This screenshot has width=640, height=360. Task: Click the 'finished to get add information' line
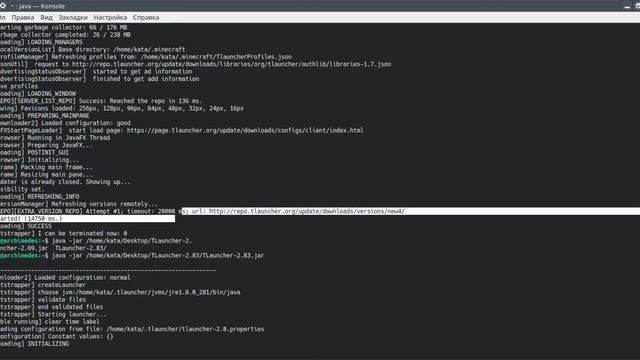click(100, 79)
